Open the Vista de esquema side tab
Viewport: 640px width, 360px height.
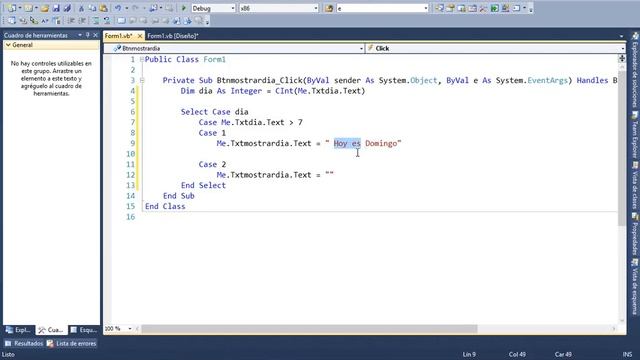pos(635,287)
